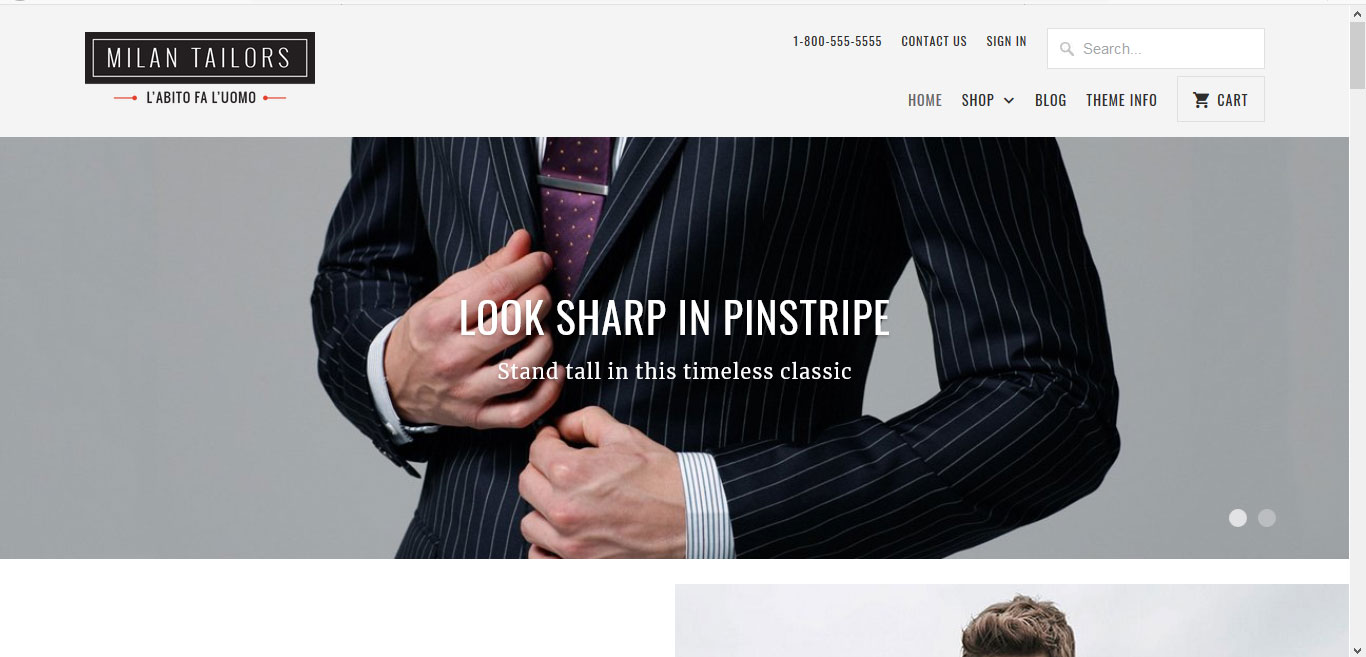Click the shopping cart icon
Viewport: 1366px width, 657px height.
pyautogui.click(x=1201, y=100)
